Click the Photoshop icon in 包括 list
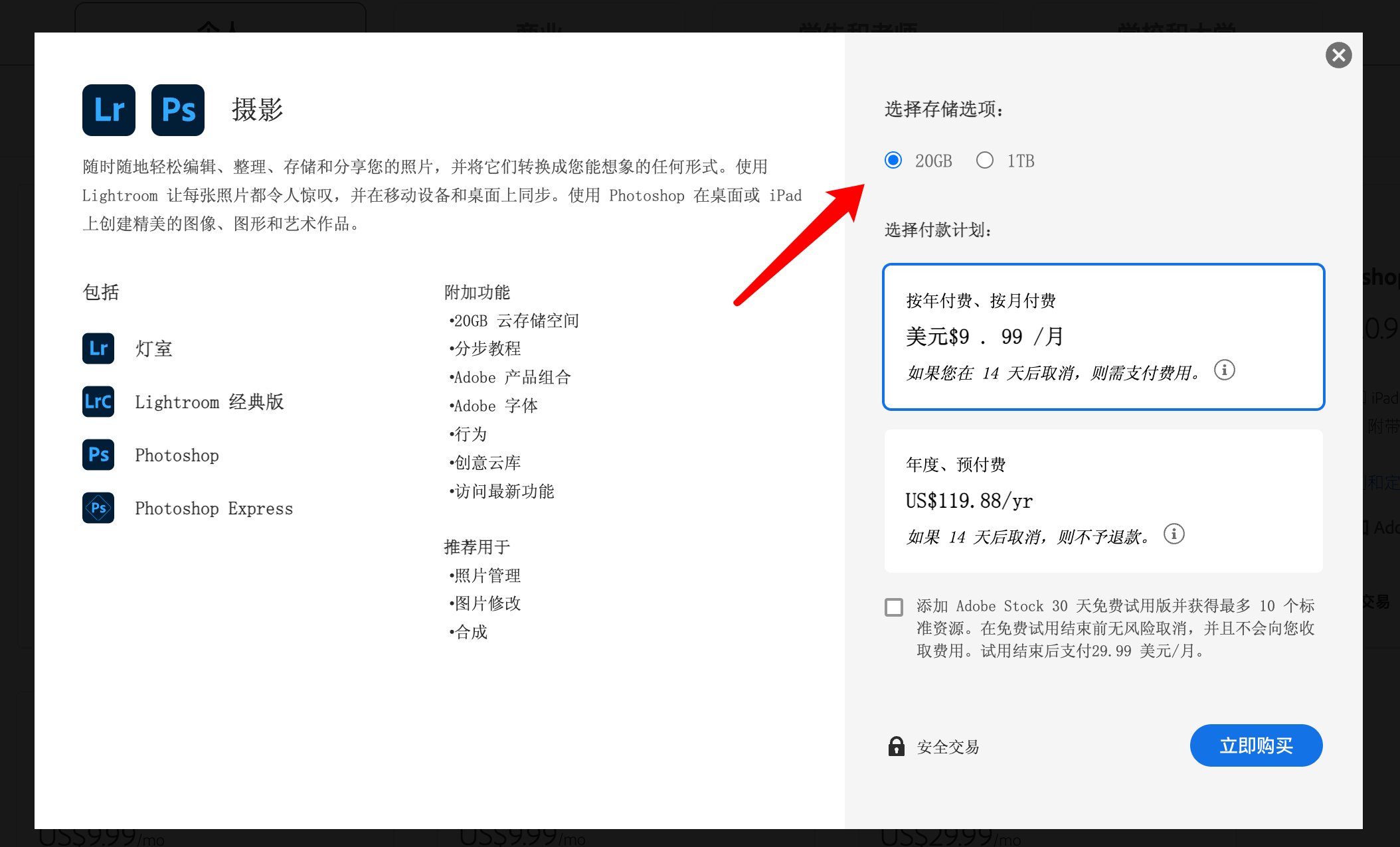The image size is (1400, 847). click(x=98, y=455)
